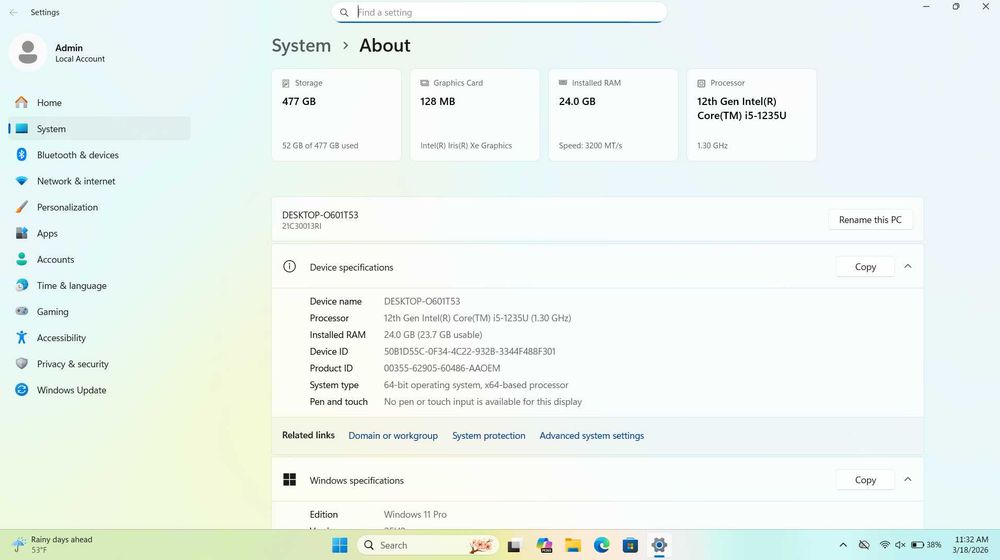The height and width of the screenshot is (560, 1000).
Task: Click the Device ID value text
Action: 469,351
